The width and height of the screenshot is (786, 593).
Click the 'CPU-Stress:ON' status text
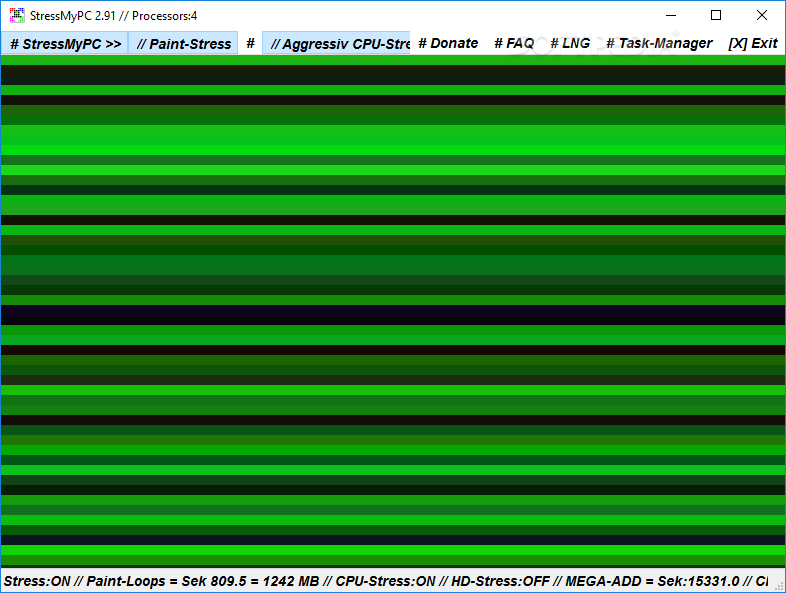tap(385, 581)
